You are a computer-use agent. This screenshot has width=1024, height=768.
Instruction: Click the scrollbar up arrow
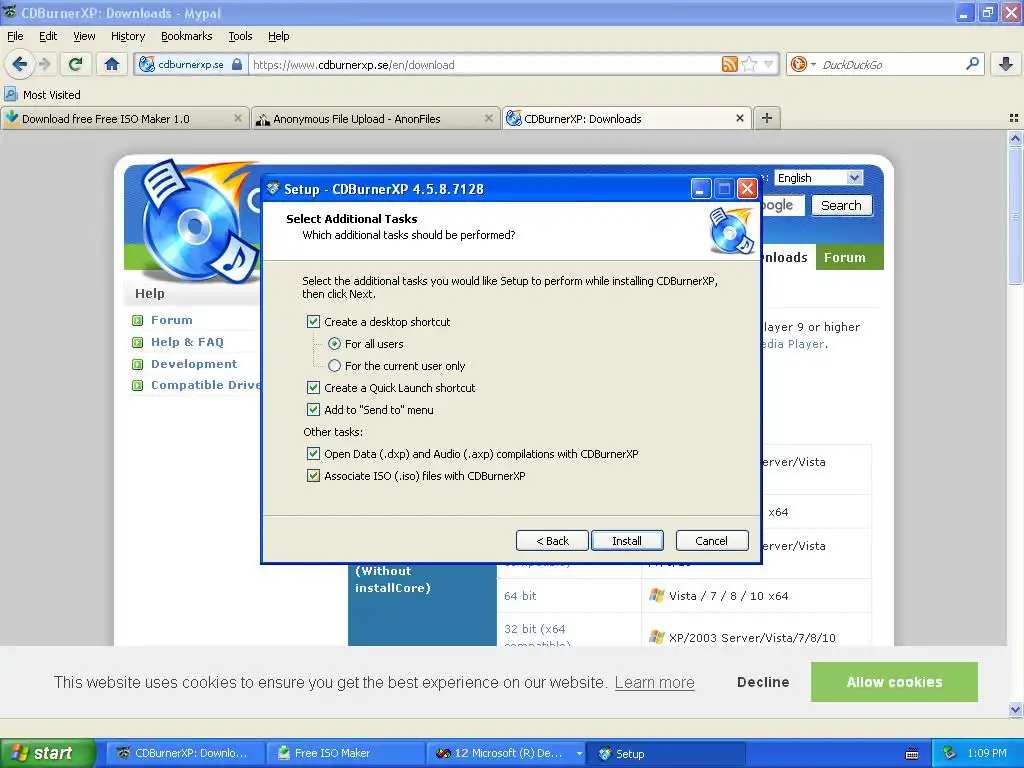(x=1015, y=138)
